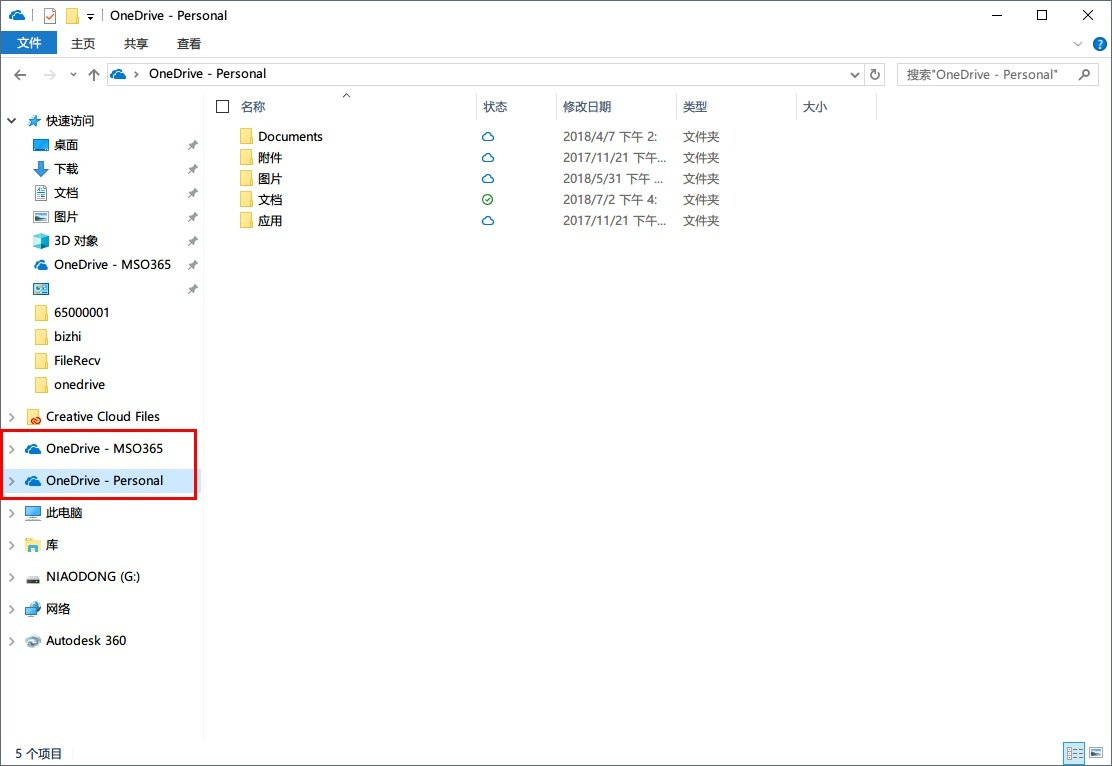Go back with the left arrow button
1112x766 pixels.
[20, 74]
